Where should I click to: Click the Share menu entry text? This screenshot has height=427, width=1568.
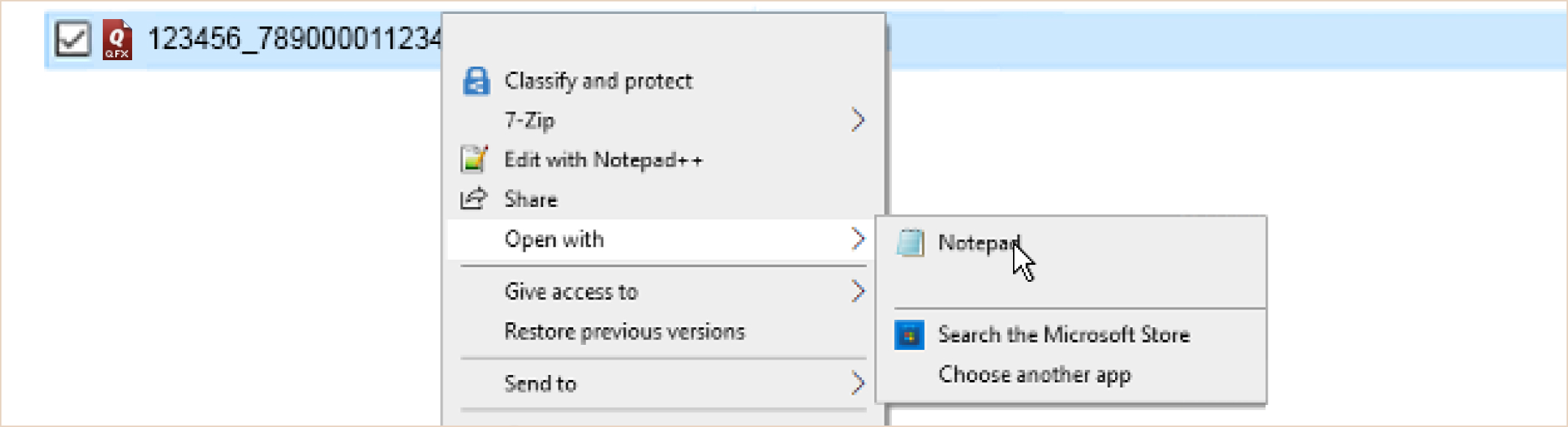[x=531, y=200]
